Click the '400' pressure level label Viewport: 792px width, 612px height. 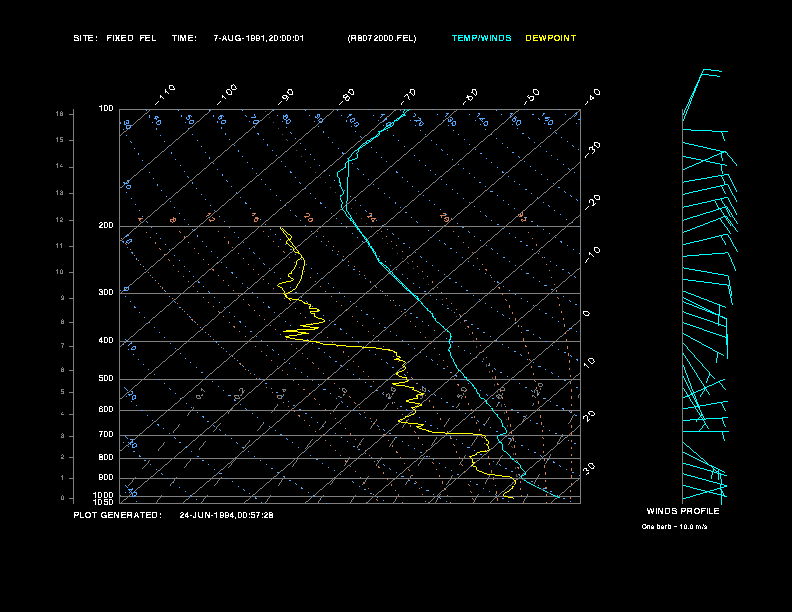point(106,341)
